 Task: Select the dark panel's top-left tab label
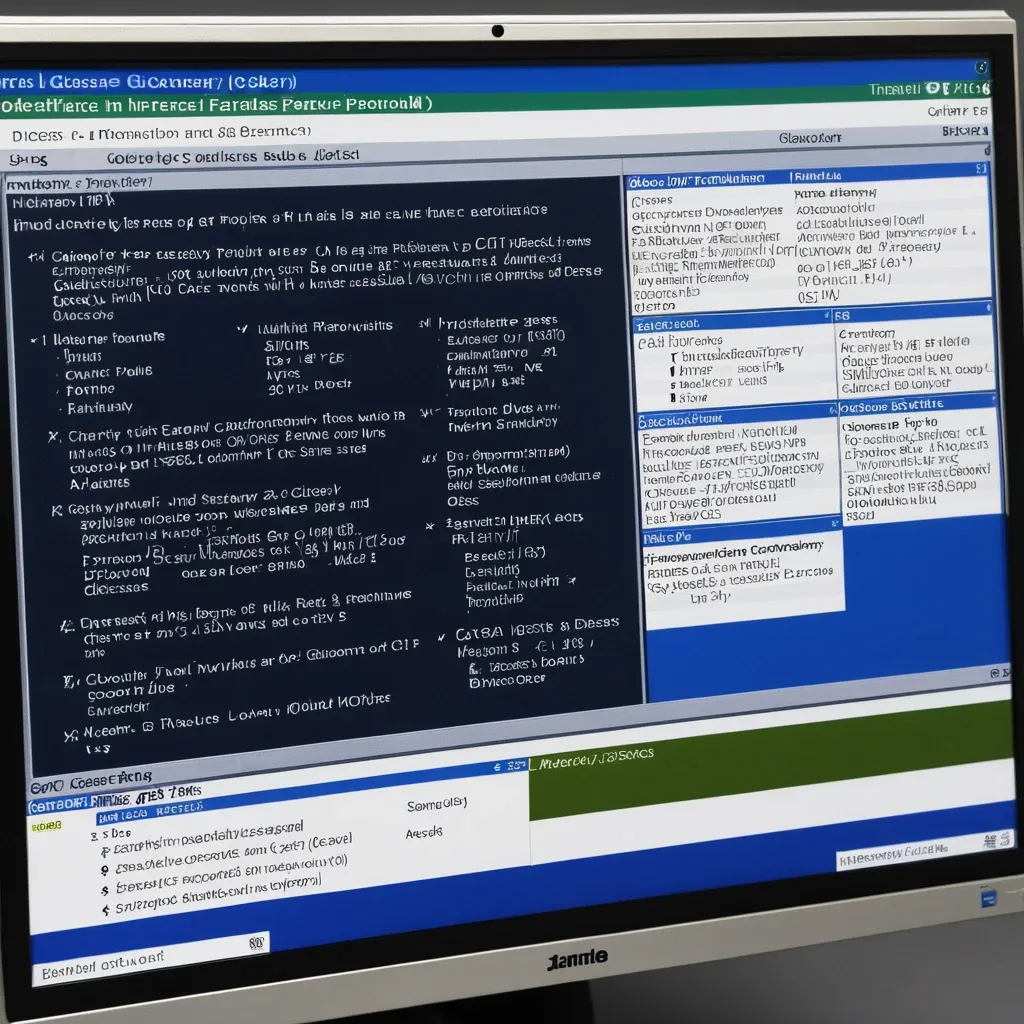click(x=80, y=183)
